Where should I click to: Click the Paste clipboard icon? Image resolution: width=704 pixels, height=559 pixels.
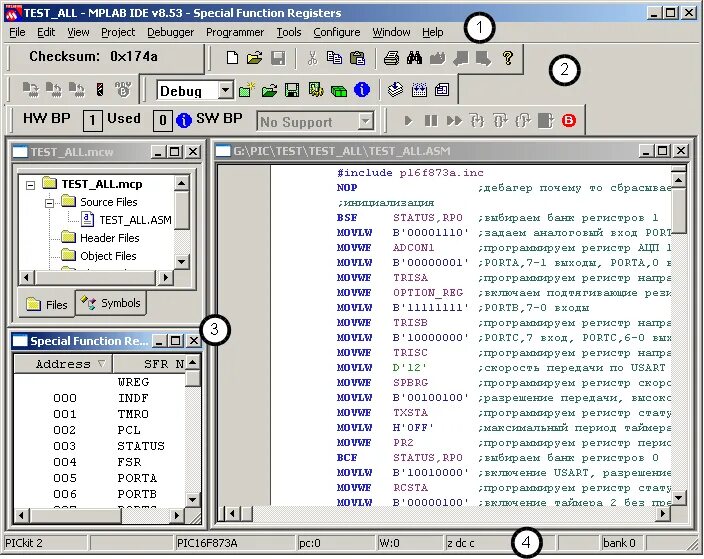pos(357,58)
